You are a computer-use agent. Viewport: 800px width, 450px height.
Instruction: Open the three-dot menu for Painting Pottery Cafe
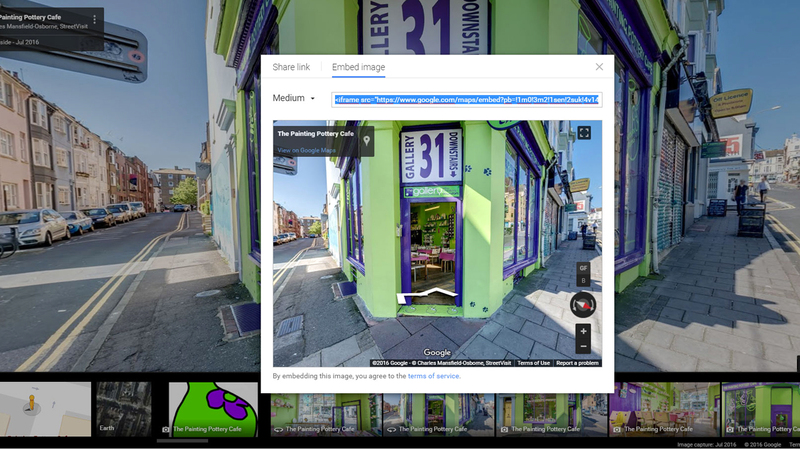95,19
